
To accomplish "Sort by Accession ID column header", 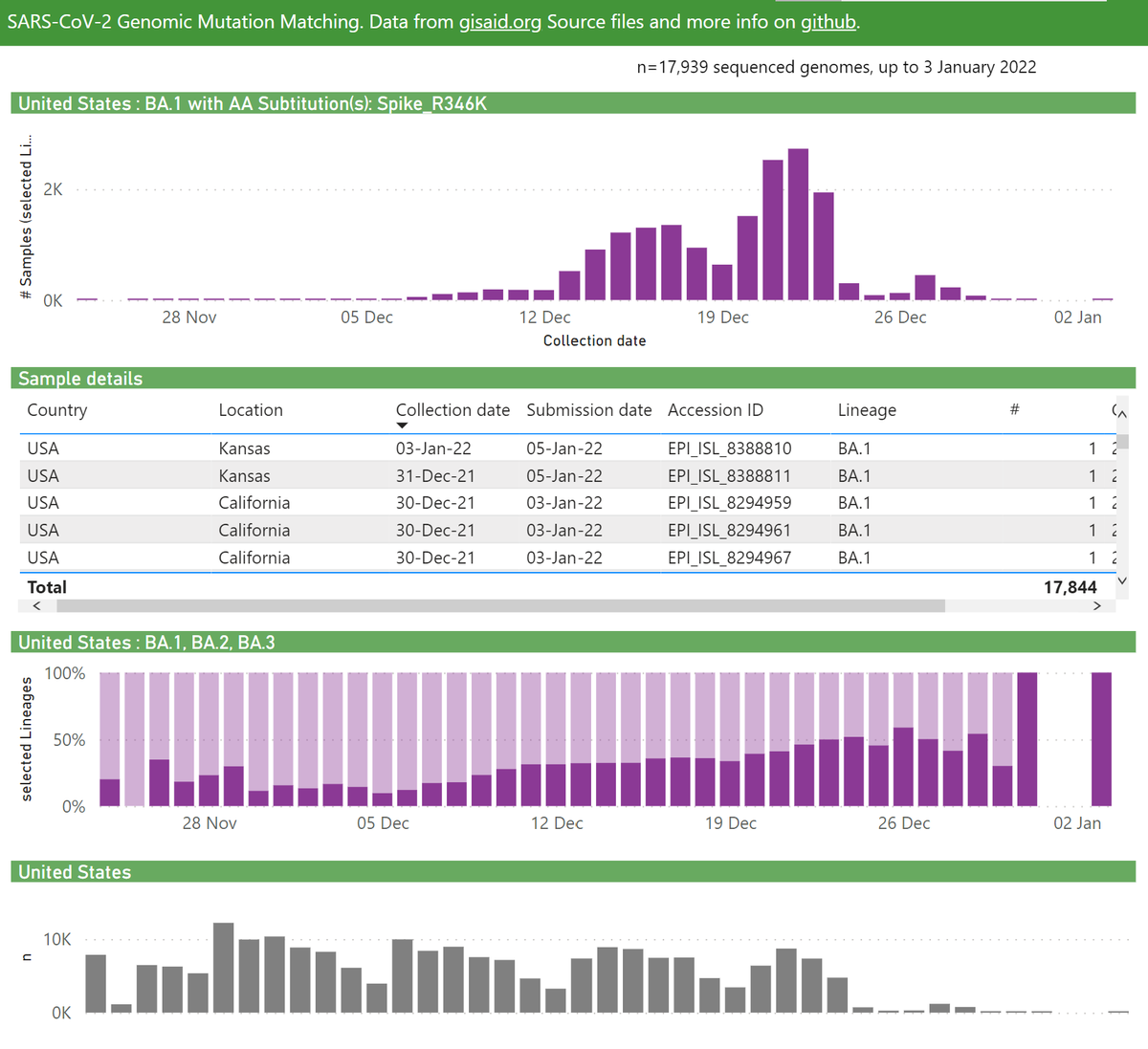I will pyautogui.click(x=716, y=410).
